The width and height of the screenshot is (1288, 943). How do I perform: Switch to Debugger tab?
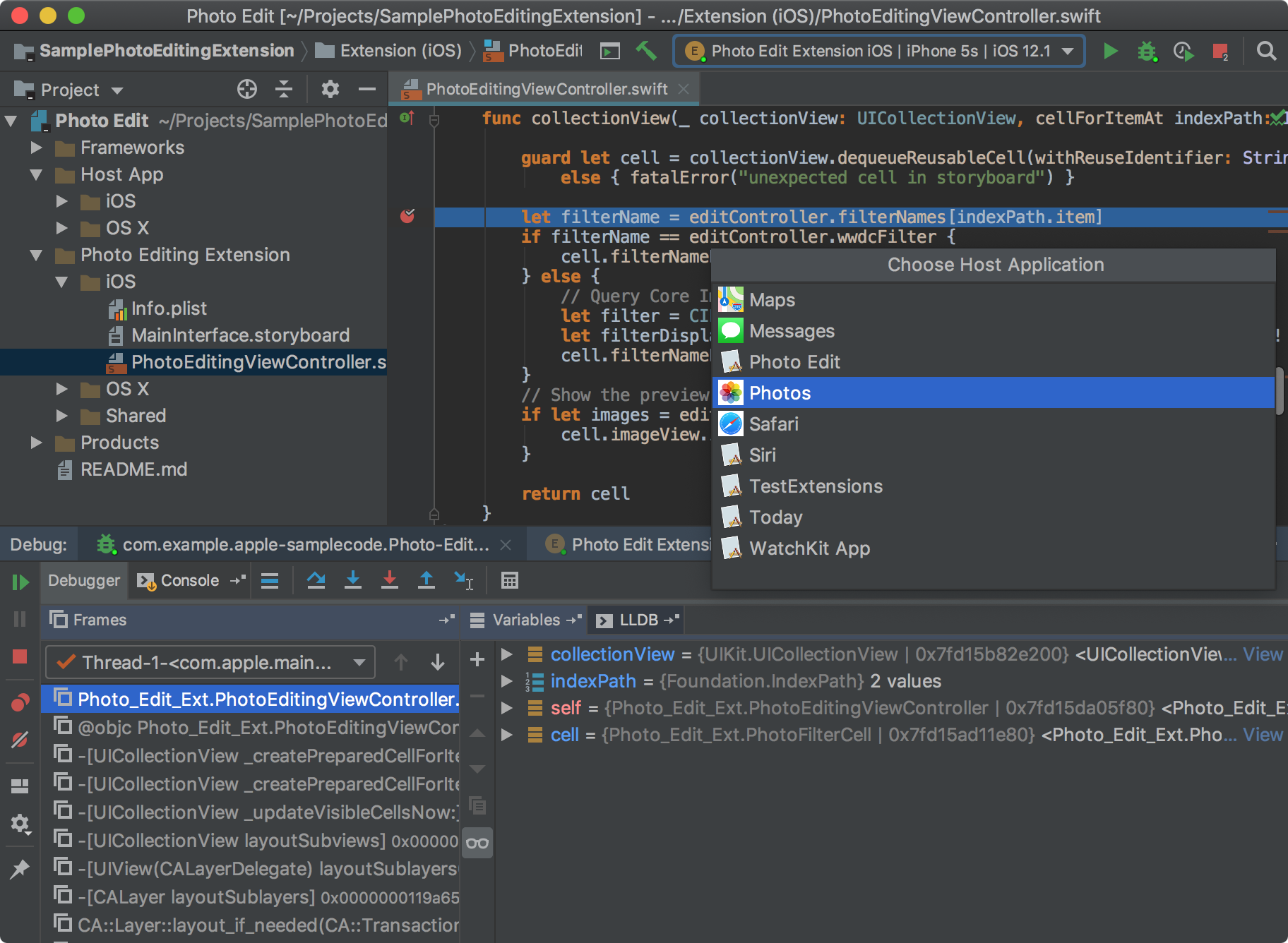coord(84,580)
